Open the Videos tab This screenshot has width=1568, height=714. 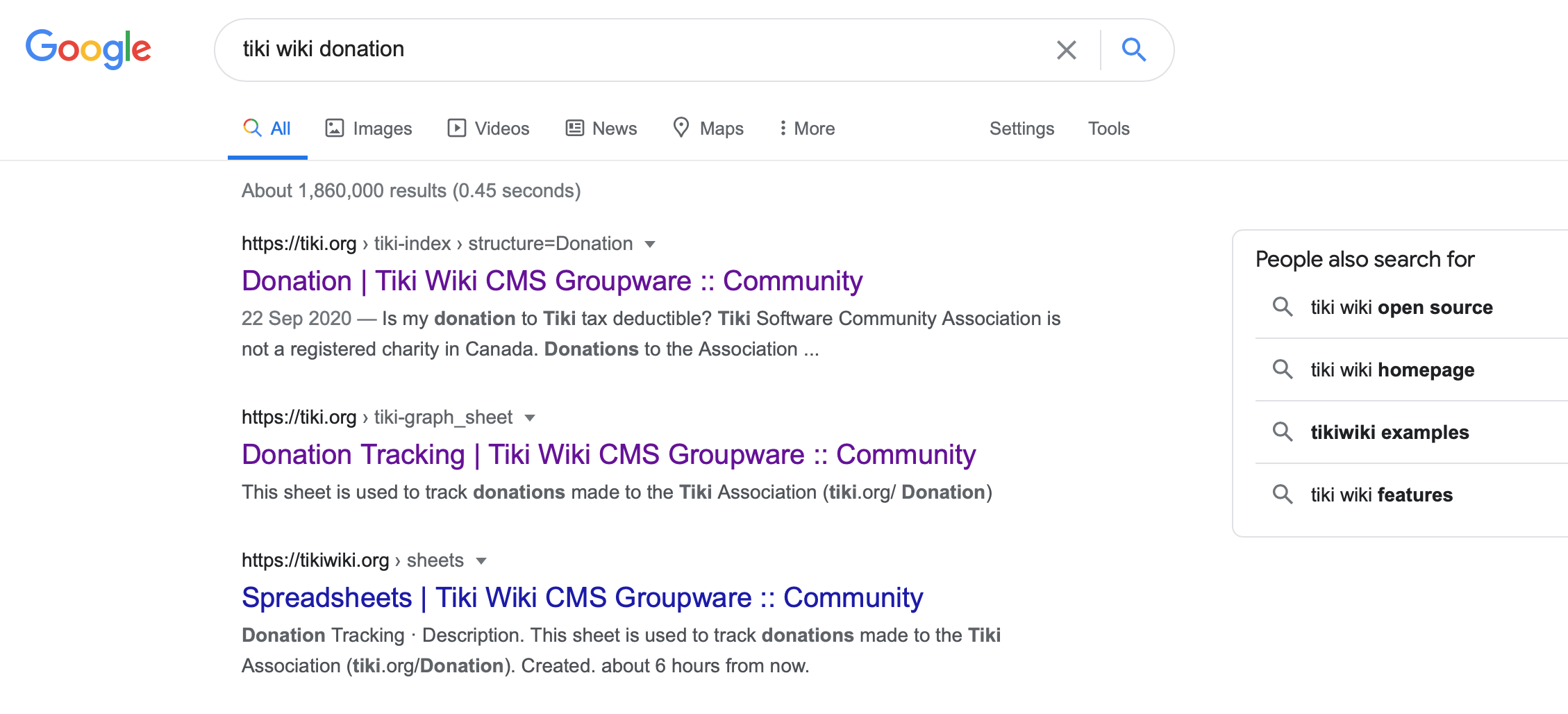[488, 128]
